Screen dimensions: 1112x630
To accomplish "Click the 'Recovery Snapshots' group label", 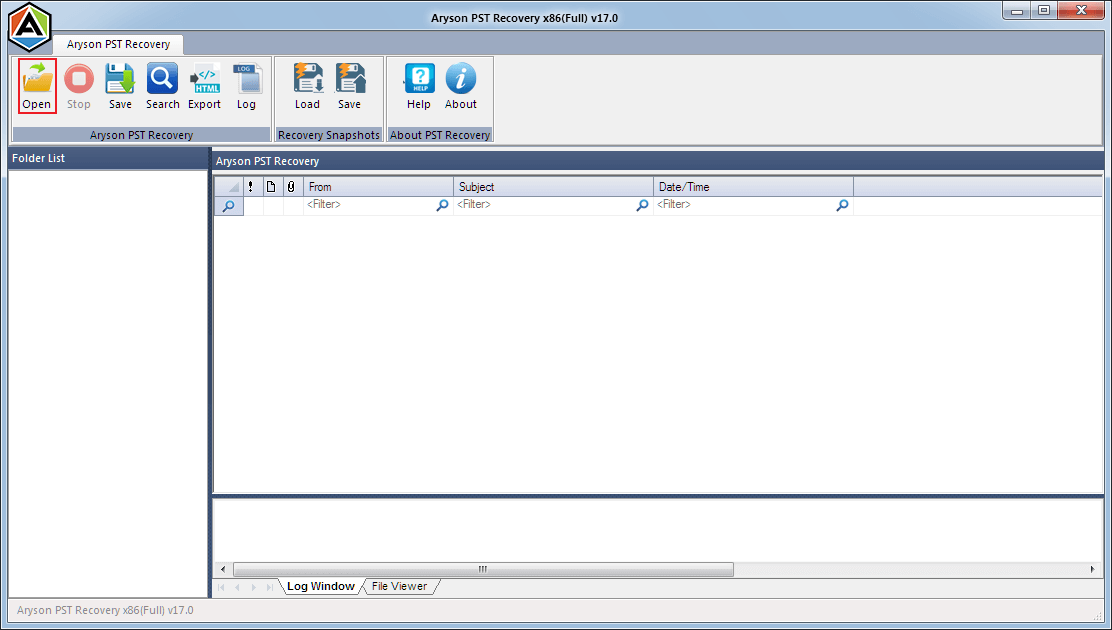I will [329, 135].
